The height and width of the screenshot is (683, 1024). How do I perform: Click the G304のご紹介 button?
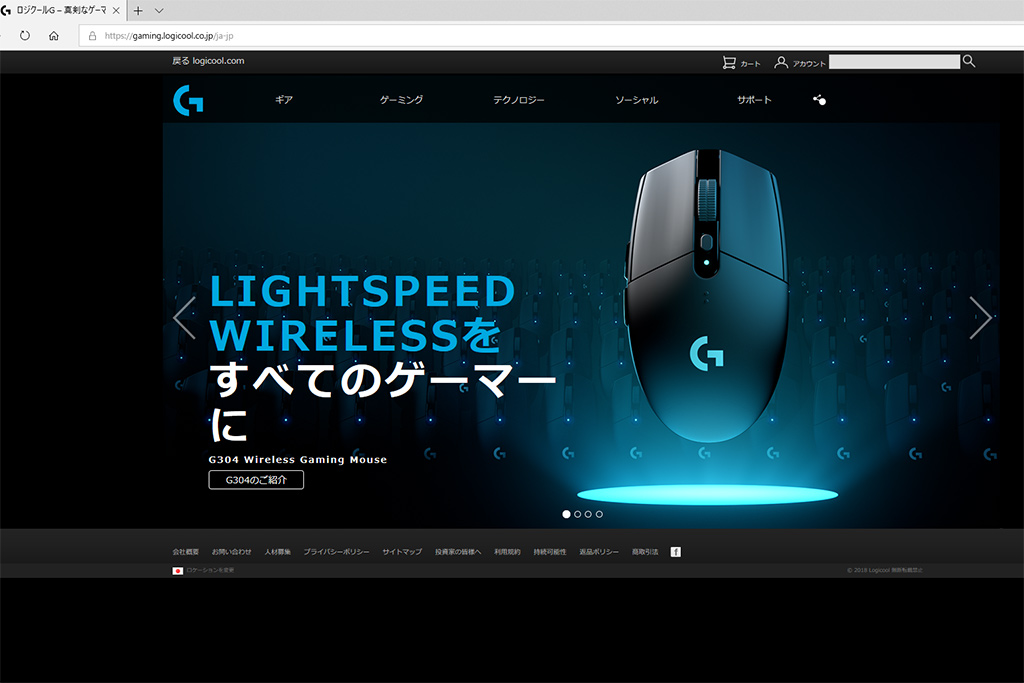(256, 480)
